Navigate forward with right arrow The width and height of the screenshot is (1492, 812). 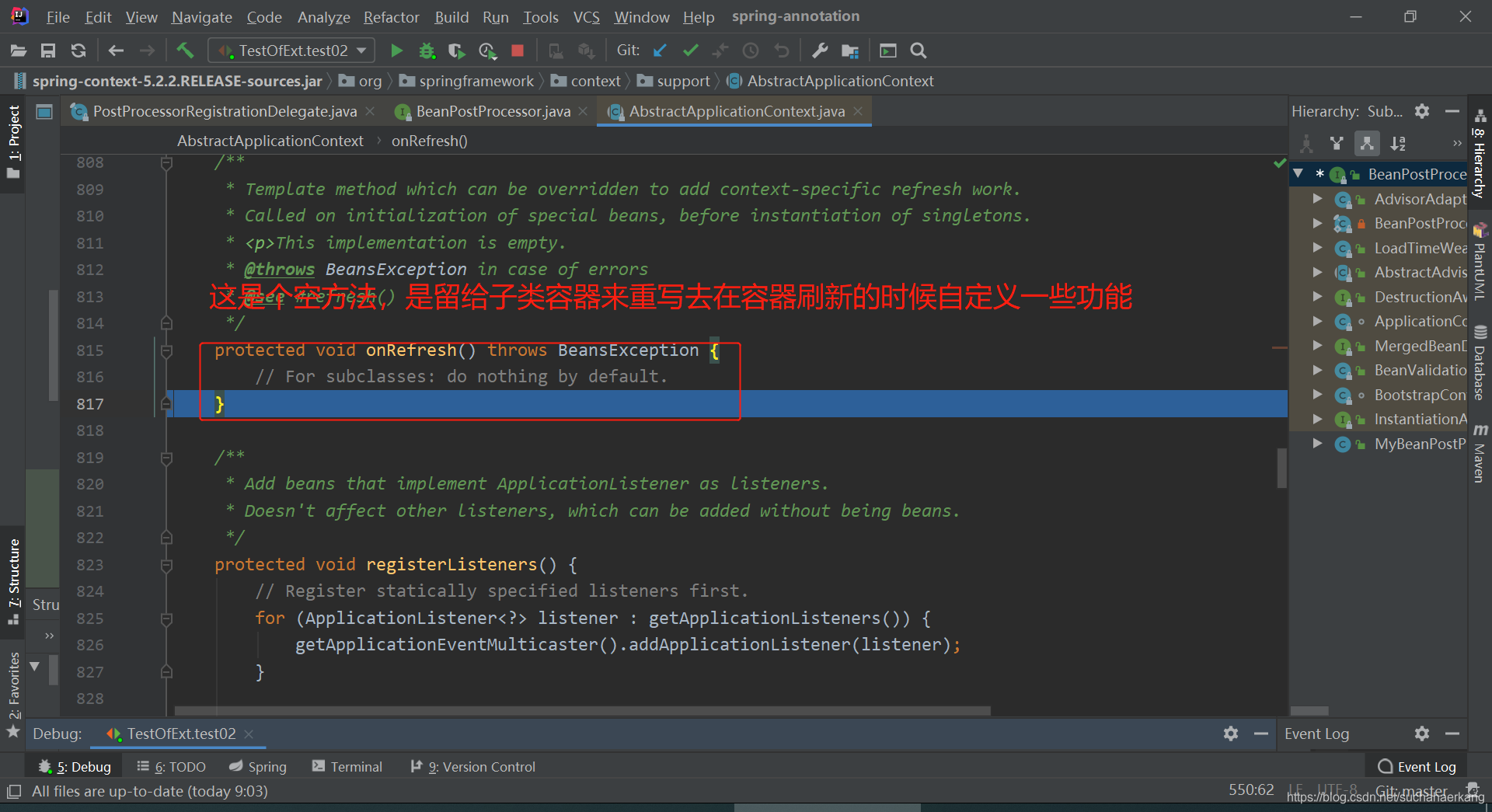(x=147, y=51)
